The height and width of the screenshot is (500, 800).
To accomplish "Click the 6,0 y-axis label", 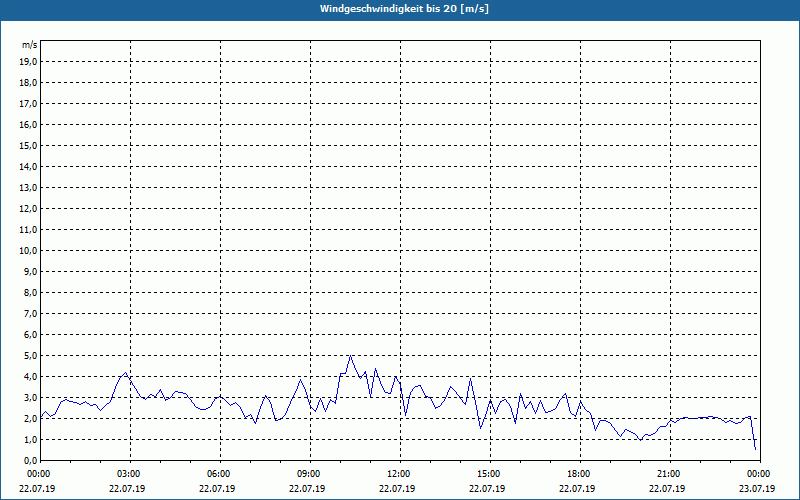I will click(30, 335).
